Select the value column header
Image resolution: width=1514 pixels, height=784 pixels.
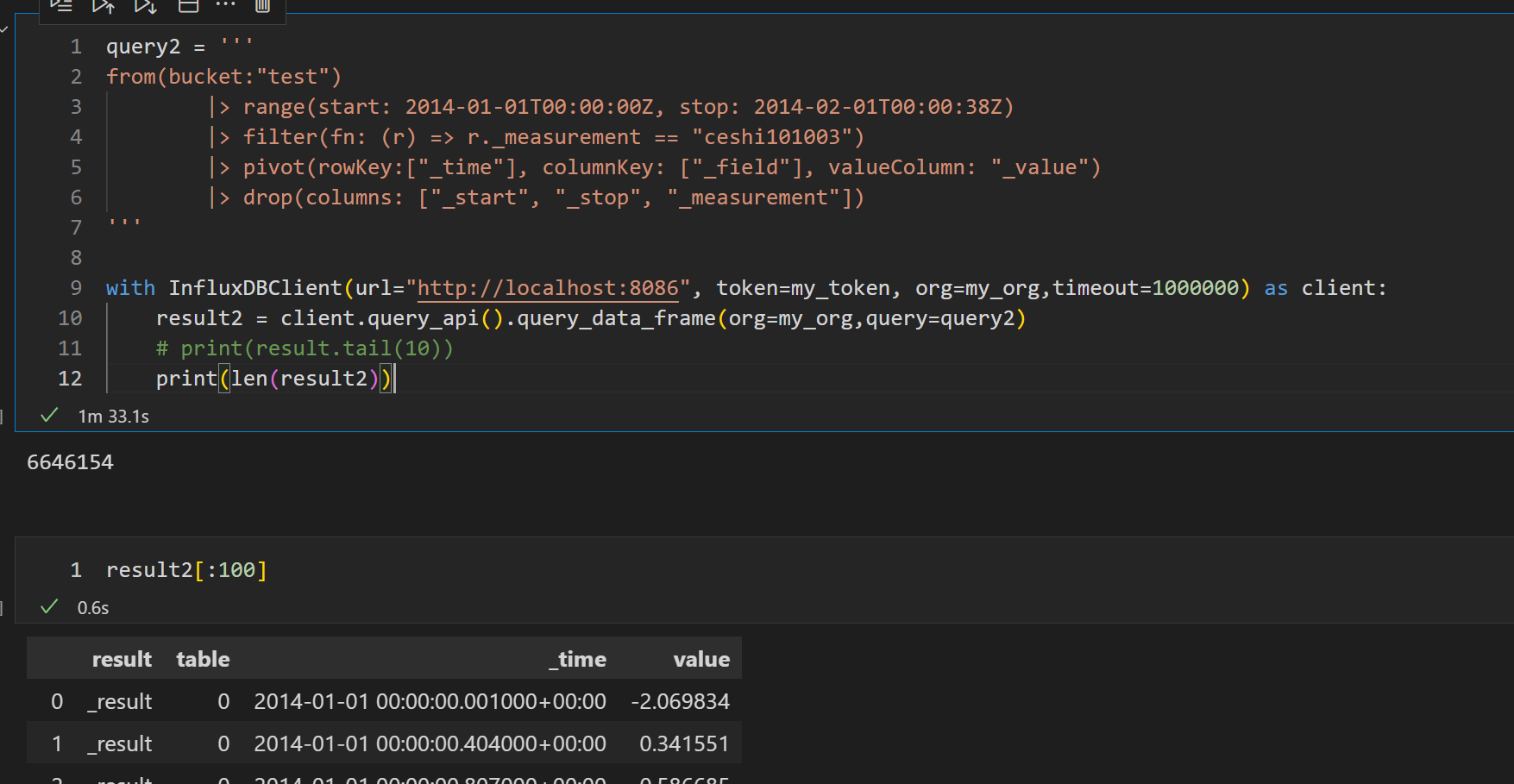click(x=700, y=658)
